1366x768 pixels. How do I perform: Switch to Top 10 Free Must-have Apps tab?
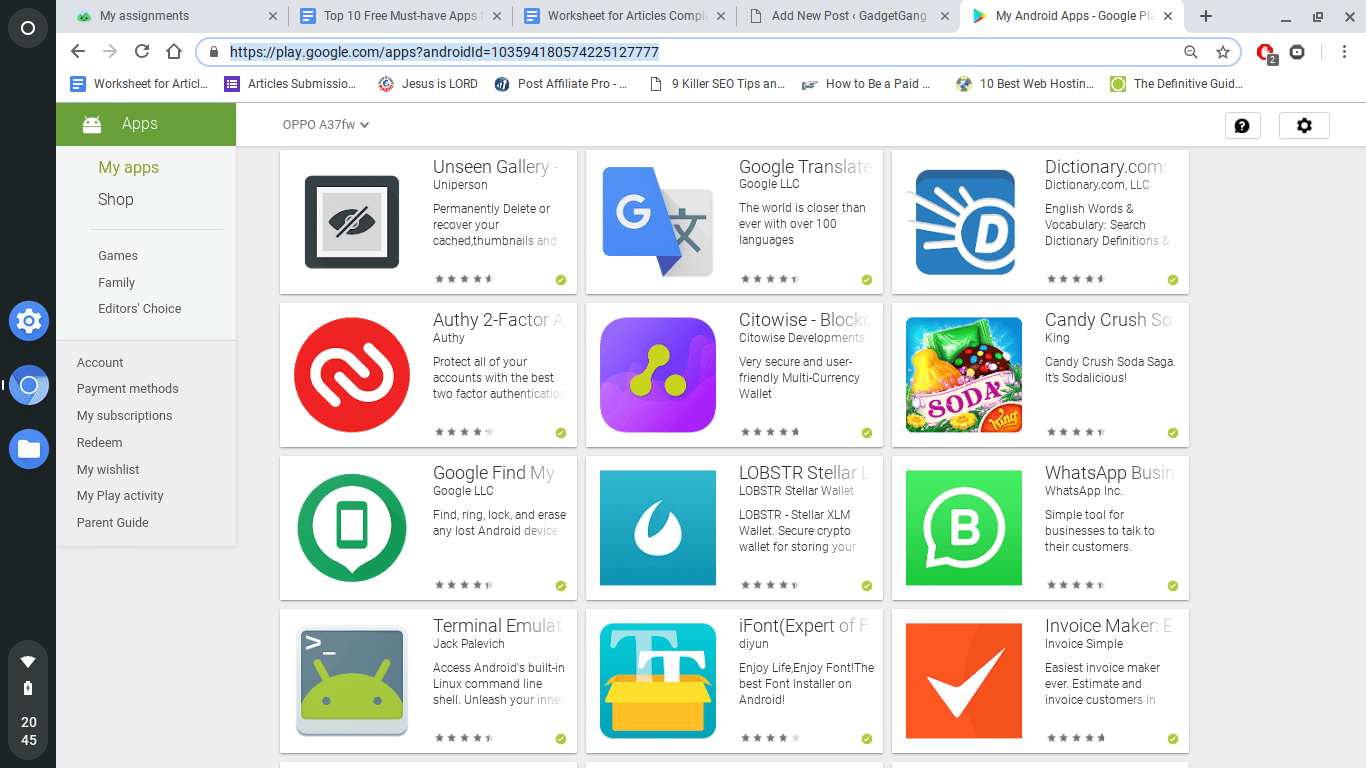400,16
